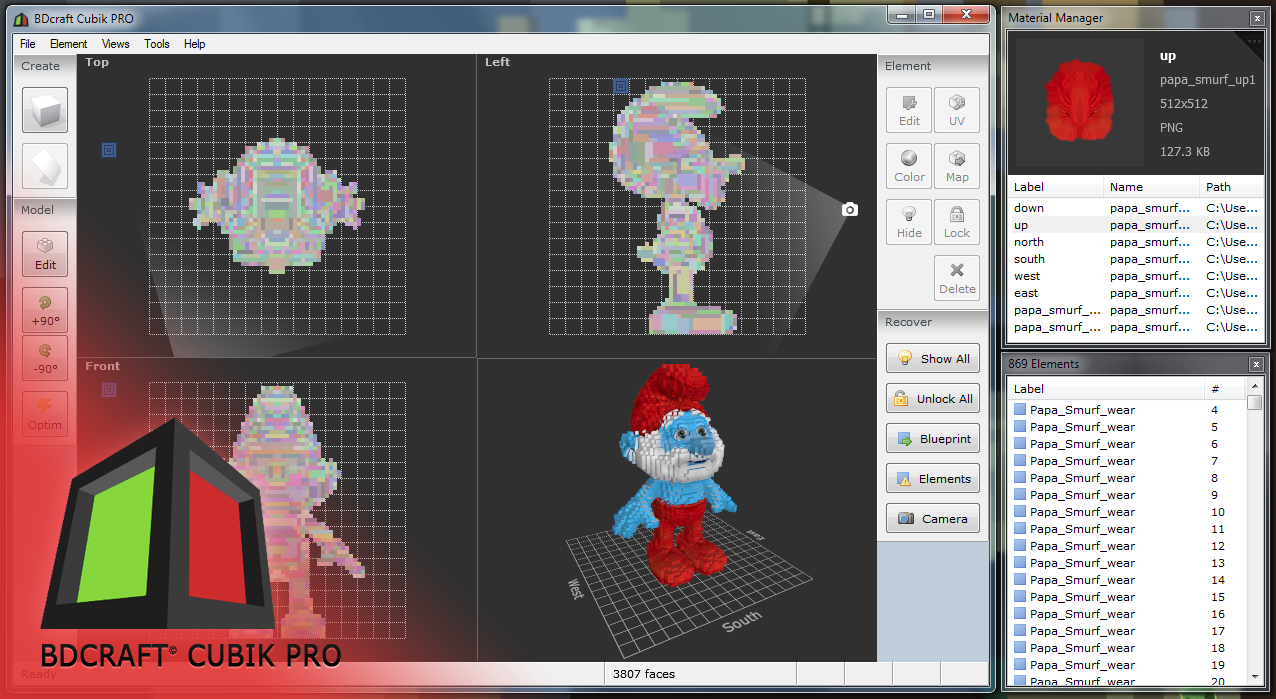The image size is (1276, 699).
Task: Select Papa_Smurf_wear element number 4
Action: tap(1128, 410)
